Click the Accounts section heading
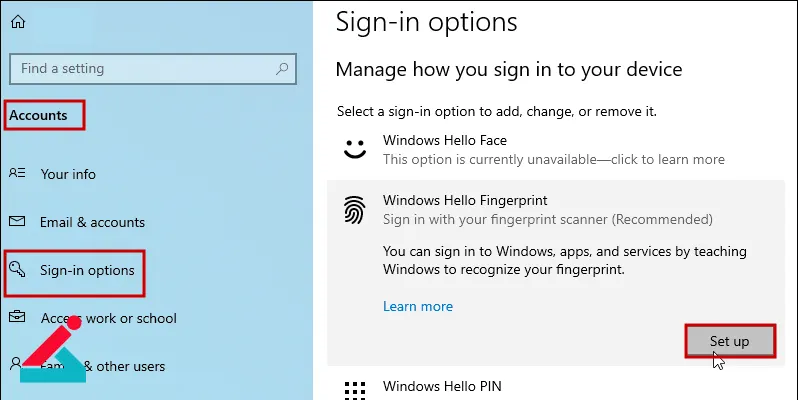This screenshot has width=800, height=400. point(38,115)
